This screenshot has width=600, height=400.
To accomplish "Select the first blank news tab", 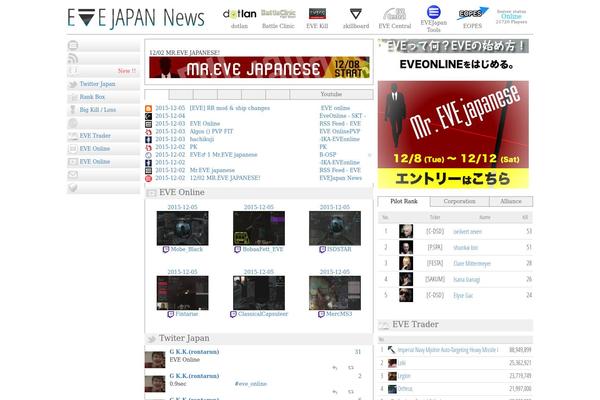I will pos(157,94).
